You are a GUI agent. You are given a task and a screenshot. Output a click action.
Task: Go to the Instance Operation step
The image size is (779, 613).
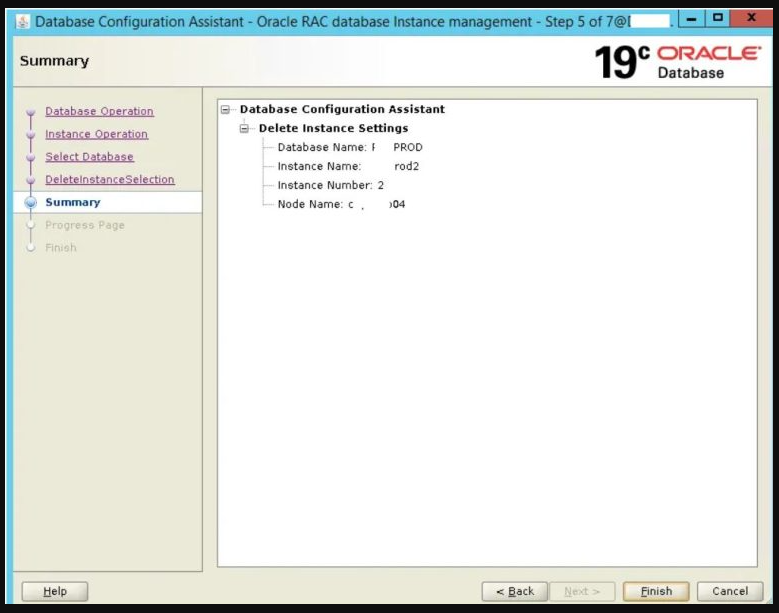point(96,134)
